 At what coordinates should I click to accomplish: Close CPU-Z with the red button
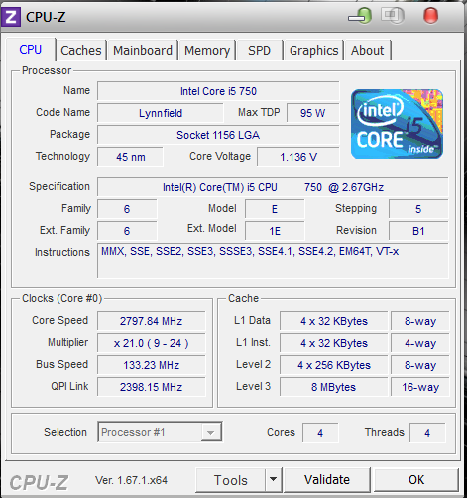(430, 16)
